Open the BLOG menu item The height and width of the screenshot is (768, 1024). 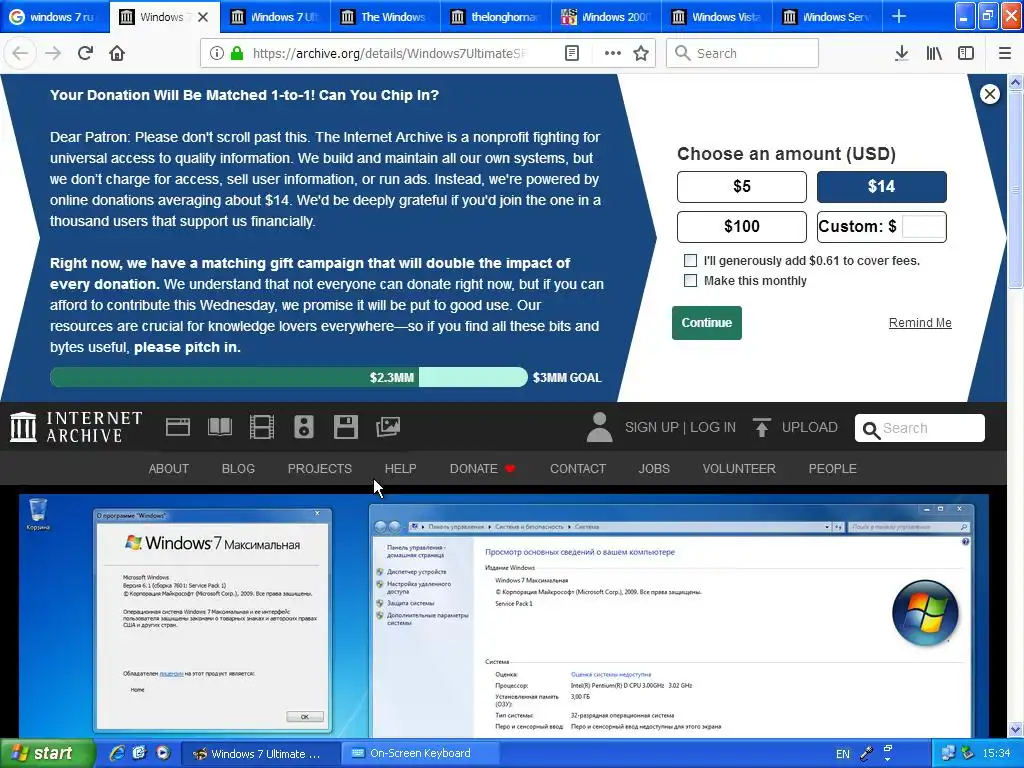238,469
